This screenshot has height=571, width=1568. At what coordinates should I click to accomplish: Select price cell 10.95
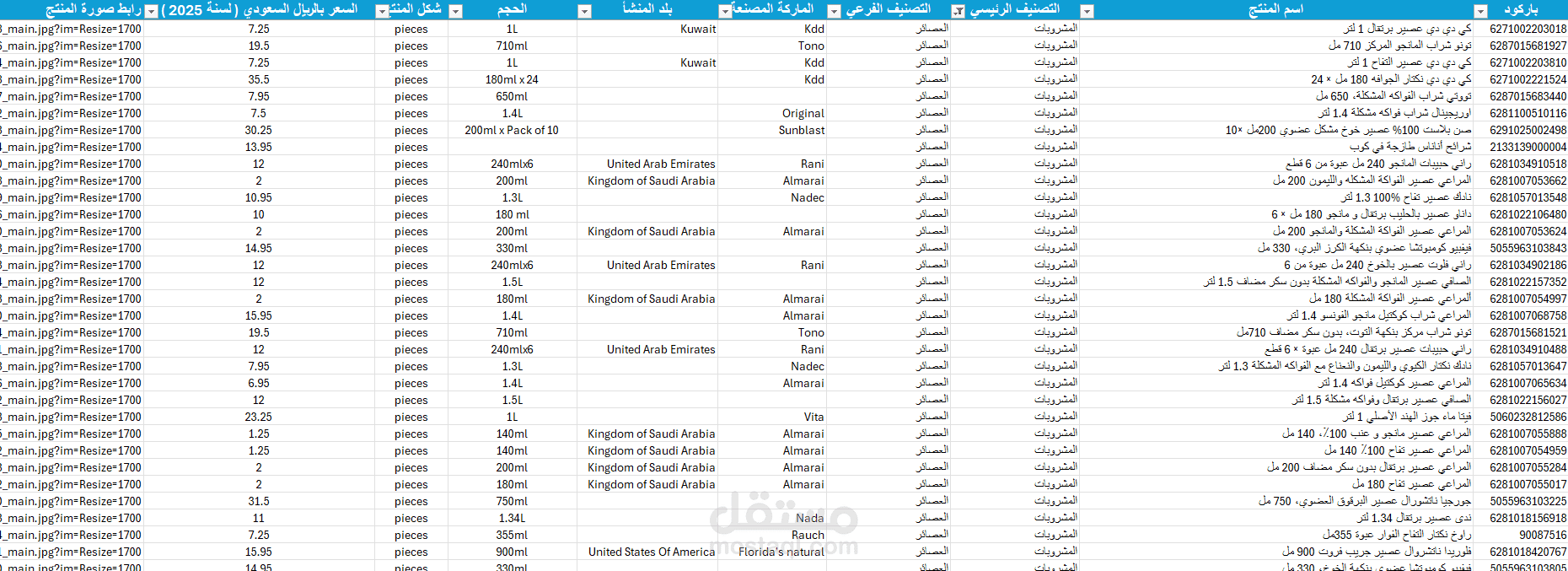[258, 197]
